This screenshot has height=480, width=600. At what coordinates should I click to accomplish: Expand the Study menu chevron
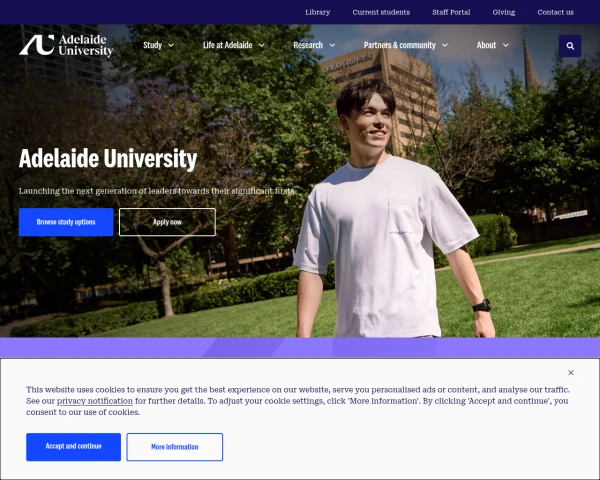point(171,45)
